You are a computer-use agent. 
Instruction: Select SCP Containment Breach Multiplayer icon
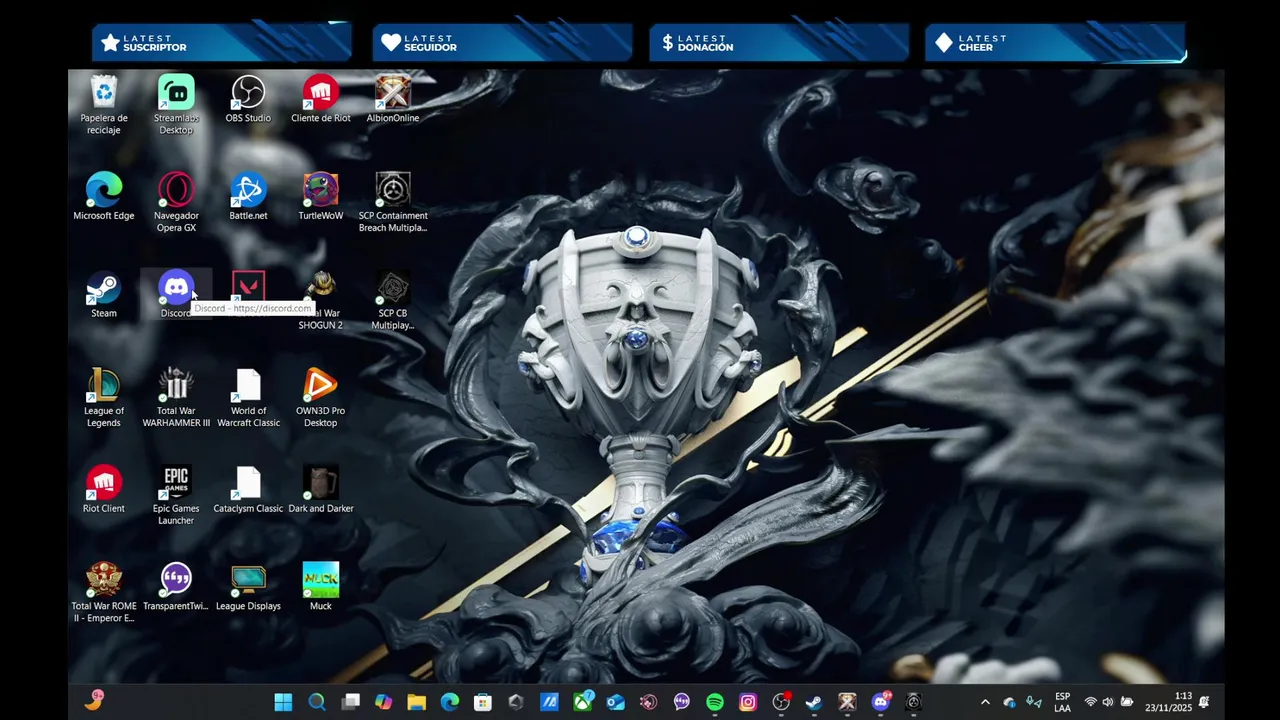(x=393, y=202)
